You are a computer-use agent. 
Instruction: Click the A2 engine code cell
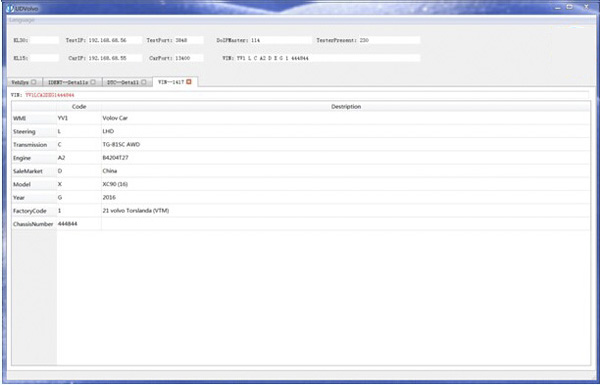click(79, 158)
